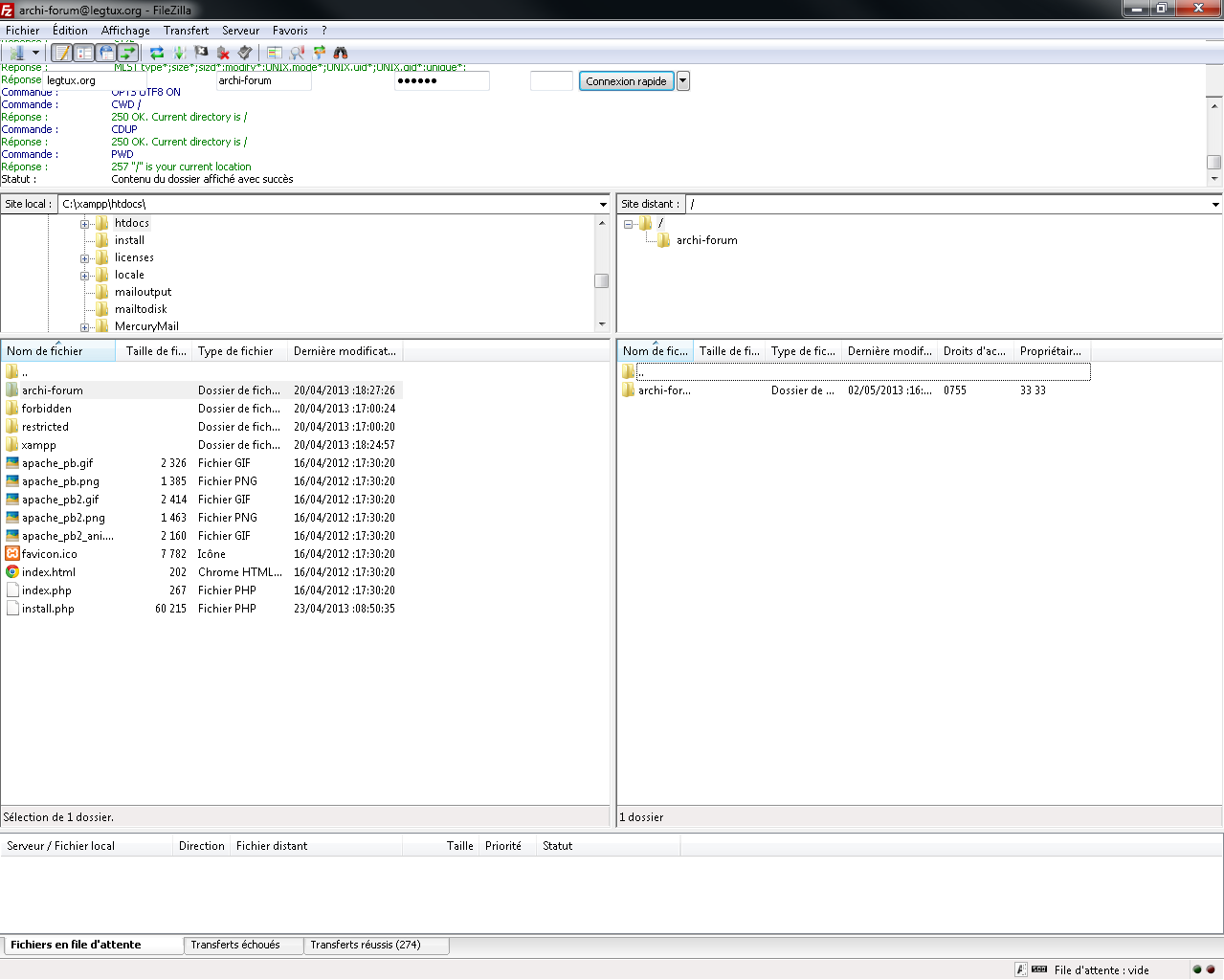Select mailoutput folder in local tree
Screen dimensions: 1224x980
tap(143, 292)
